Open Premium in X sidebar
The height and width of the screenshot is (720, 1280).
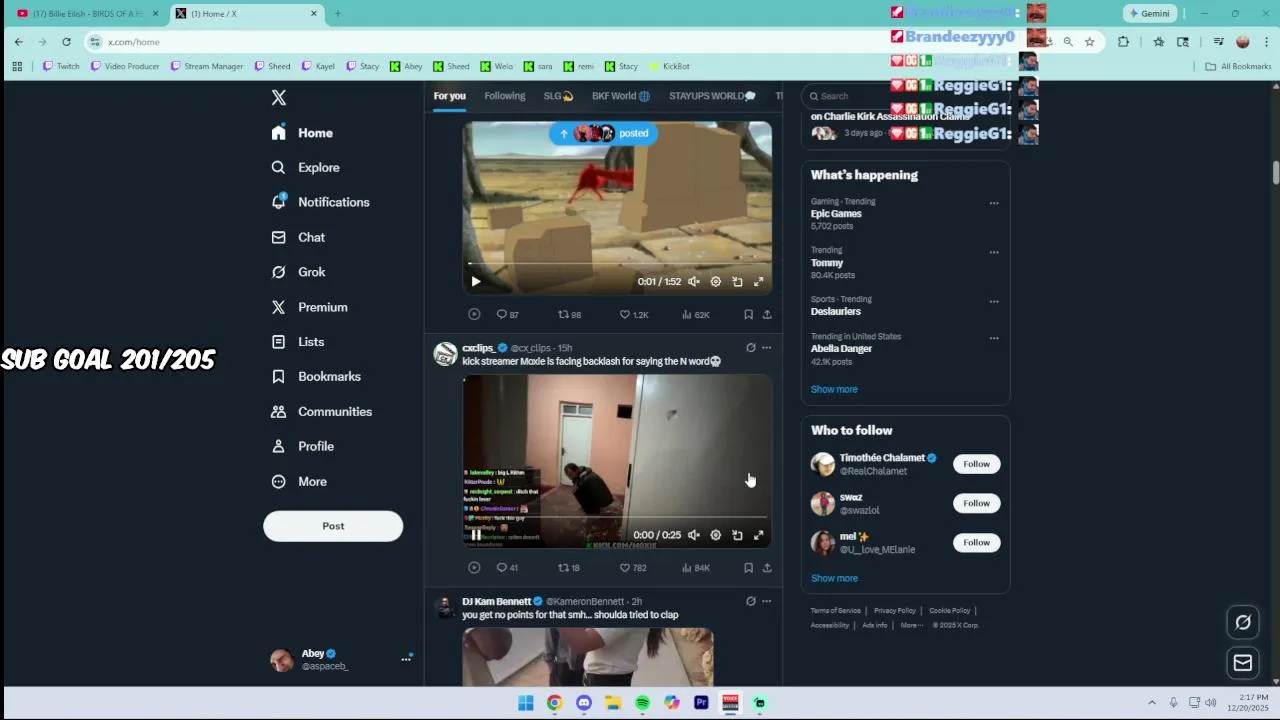(x=309, y=307)
